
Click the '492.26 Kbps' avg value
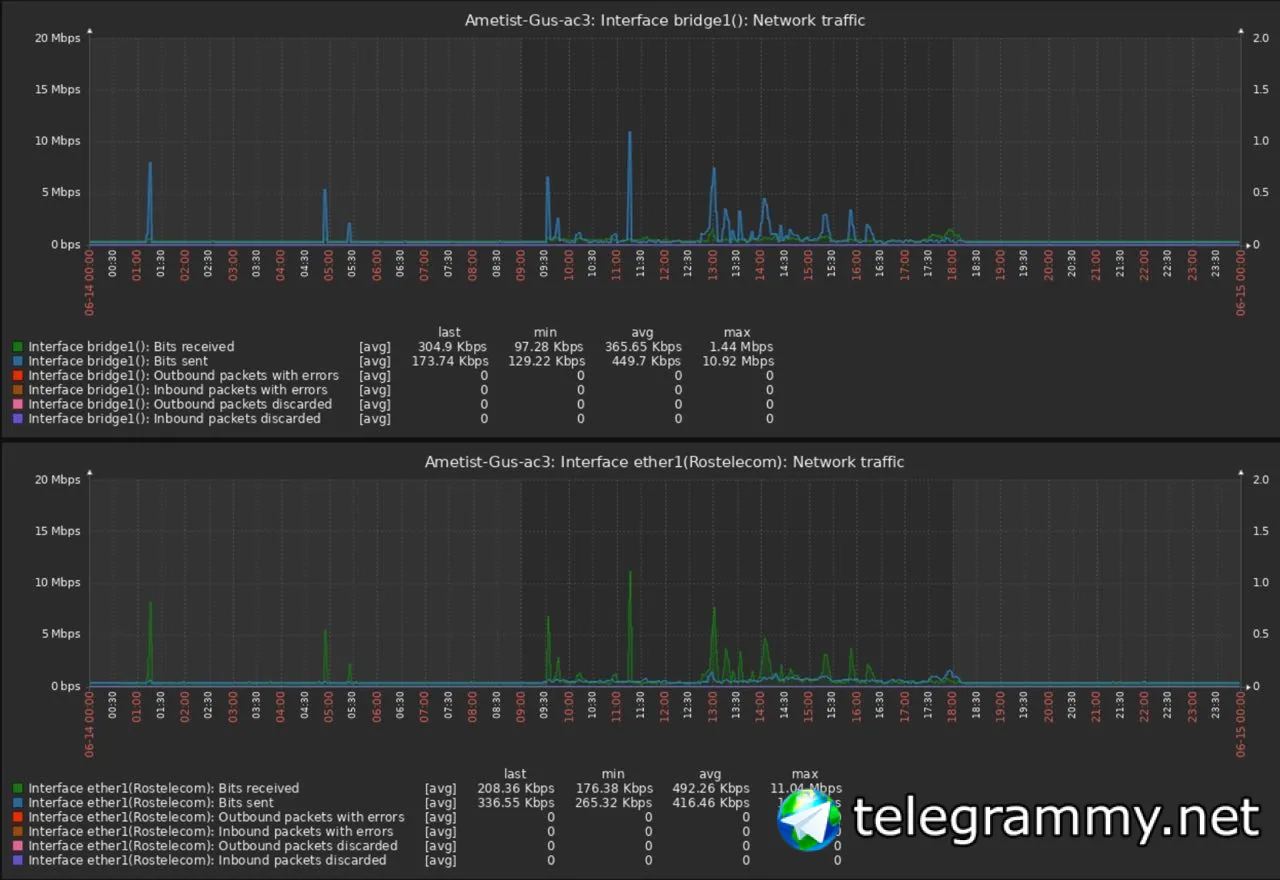point(710,789)
